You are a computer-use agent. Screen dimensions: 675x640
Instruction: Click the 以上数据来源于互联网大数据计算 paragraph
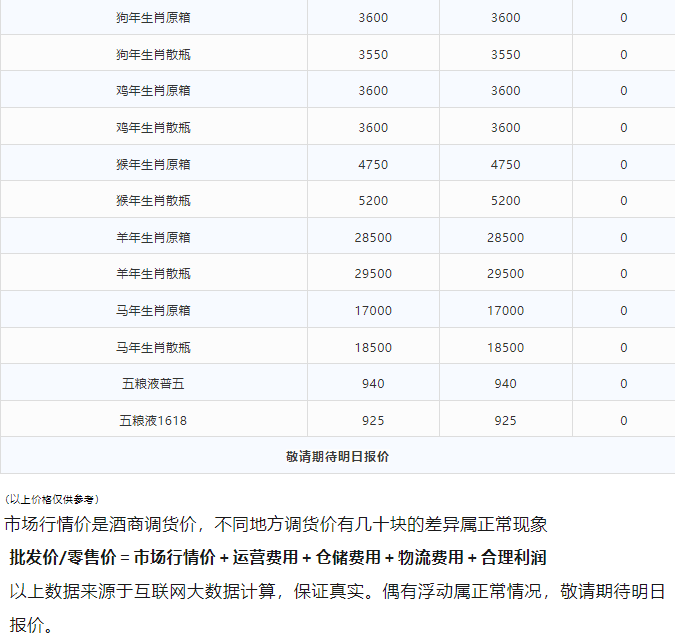338,609
